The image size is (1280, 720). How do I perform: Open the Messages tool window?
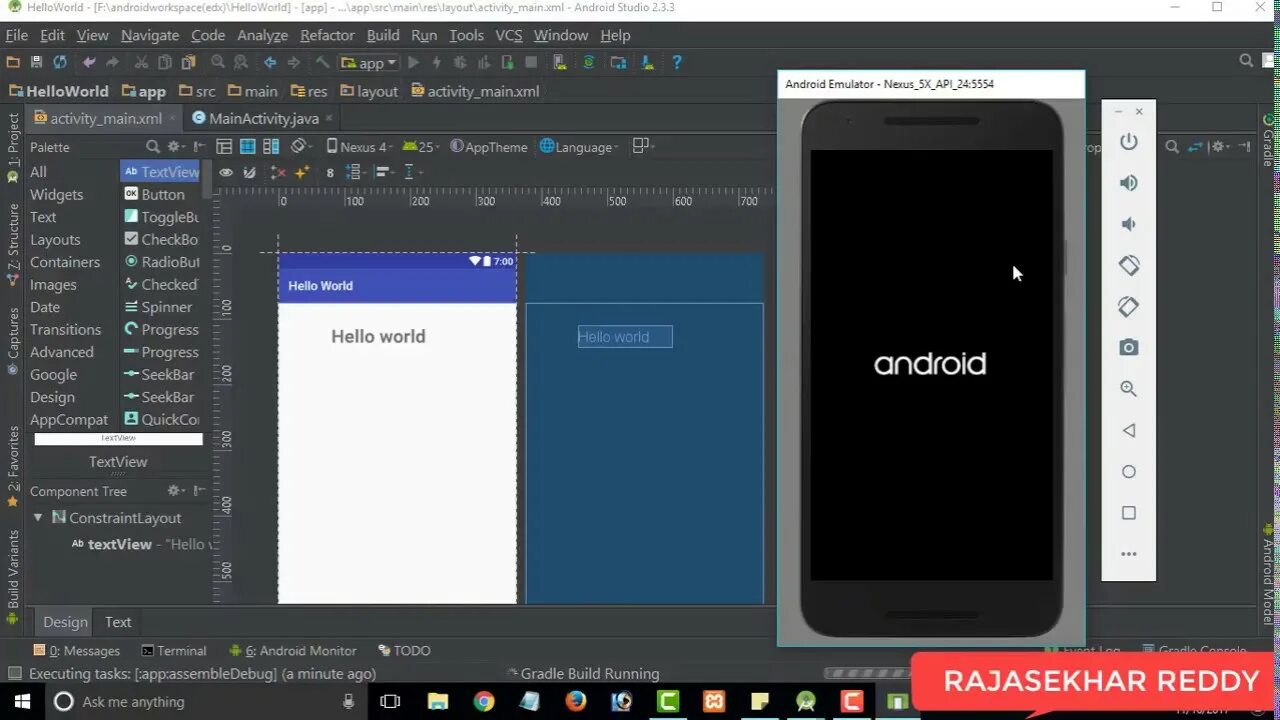pos(77,651)
